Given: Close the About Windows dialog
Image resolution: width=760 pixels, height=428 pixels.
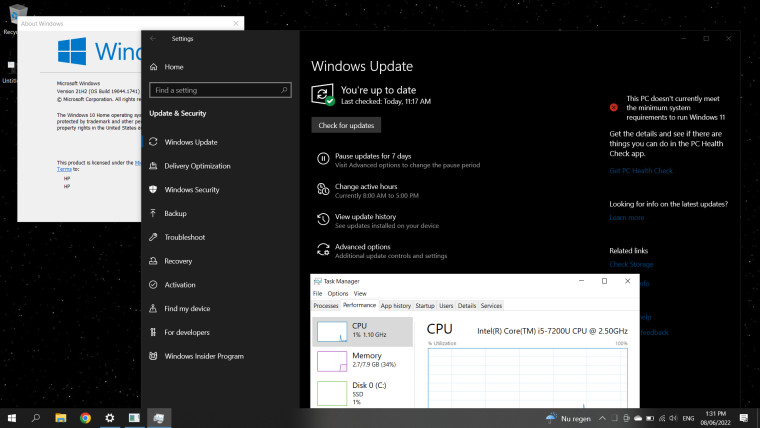Looking at the screenshot, I should (x=236, y=23).
